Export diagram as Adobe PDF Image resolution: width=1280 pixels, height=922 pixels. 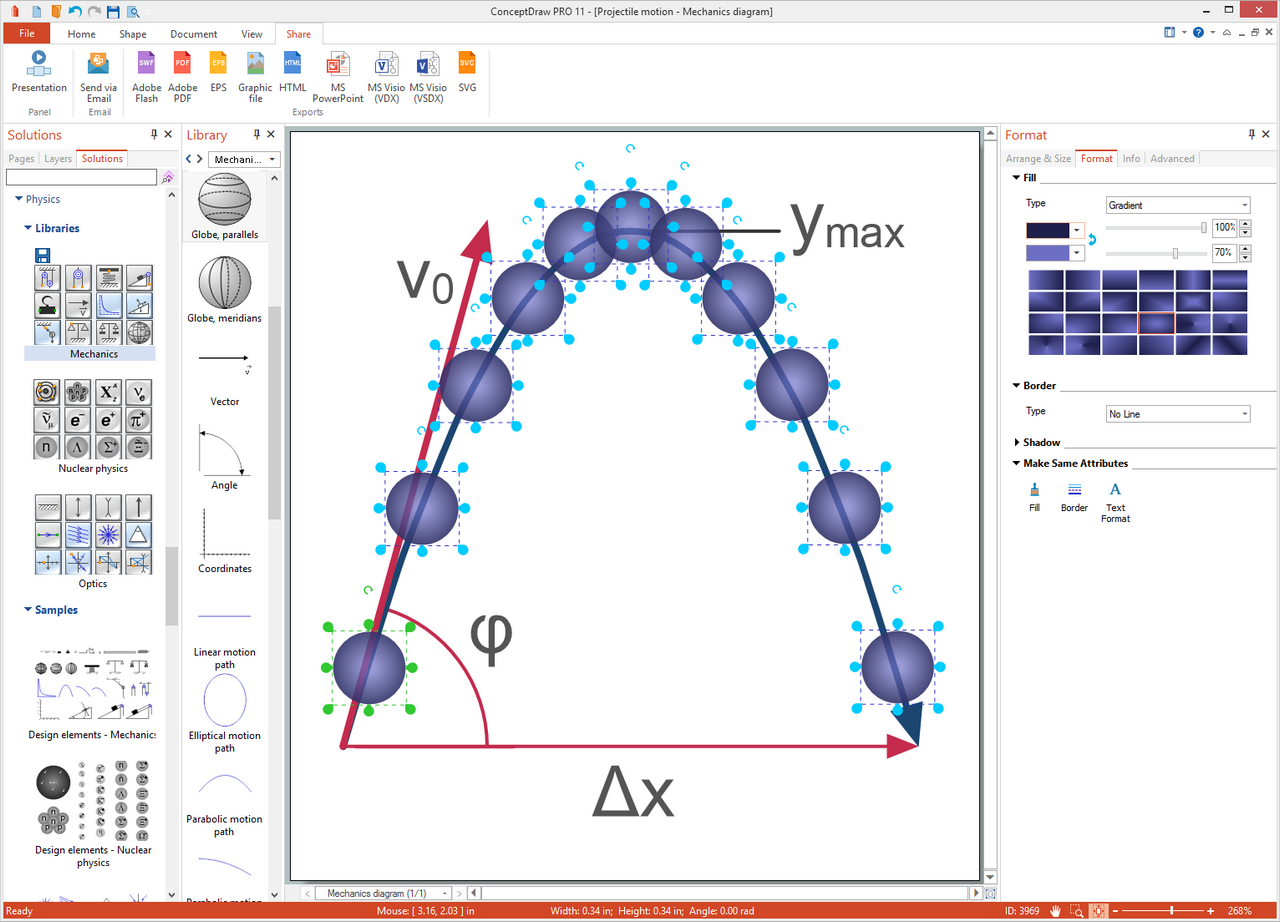[182, 76]
